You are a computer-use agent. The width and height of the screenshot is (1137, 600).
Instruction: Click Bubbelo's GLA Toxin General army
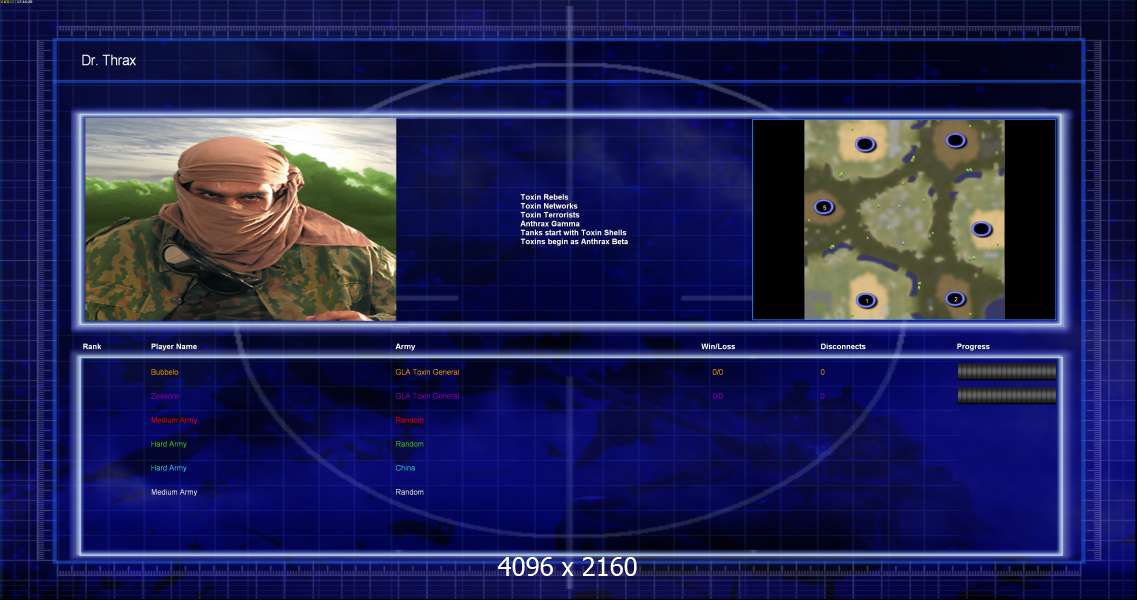click(x=427, y=372)
